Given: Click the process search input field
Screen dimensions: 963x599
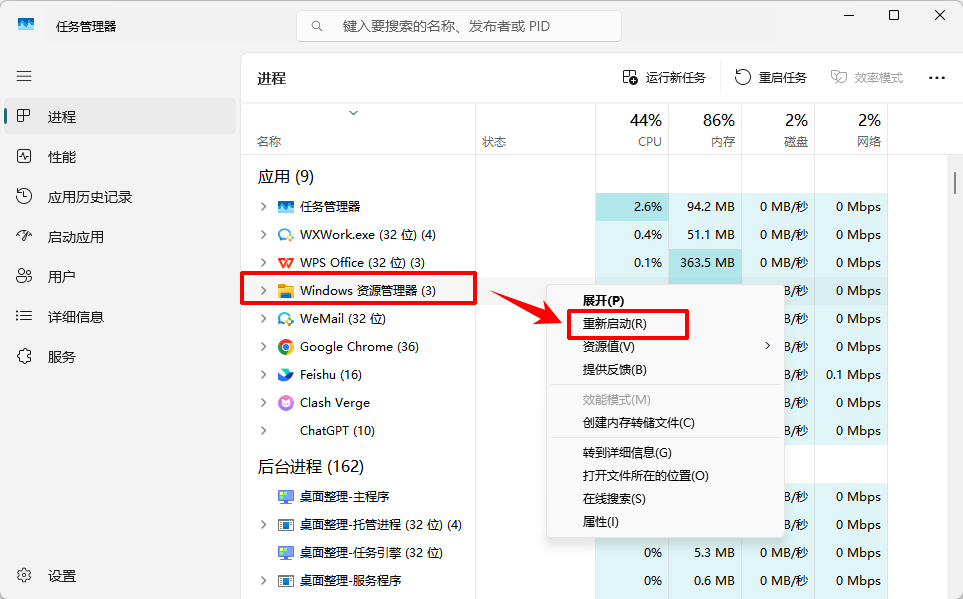Looking at the screenshot, I should coord(459,26).
